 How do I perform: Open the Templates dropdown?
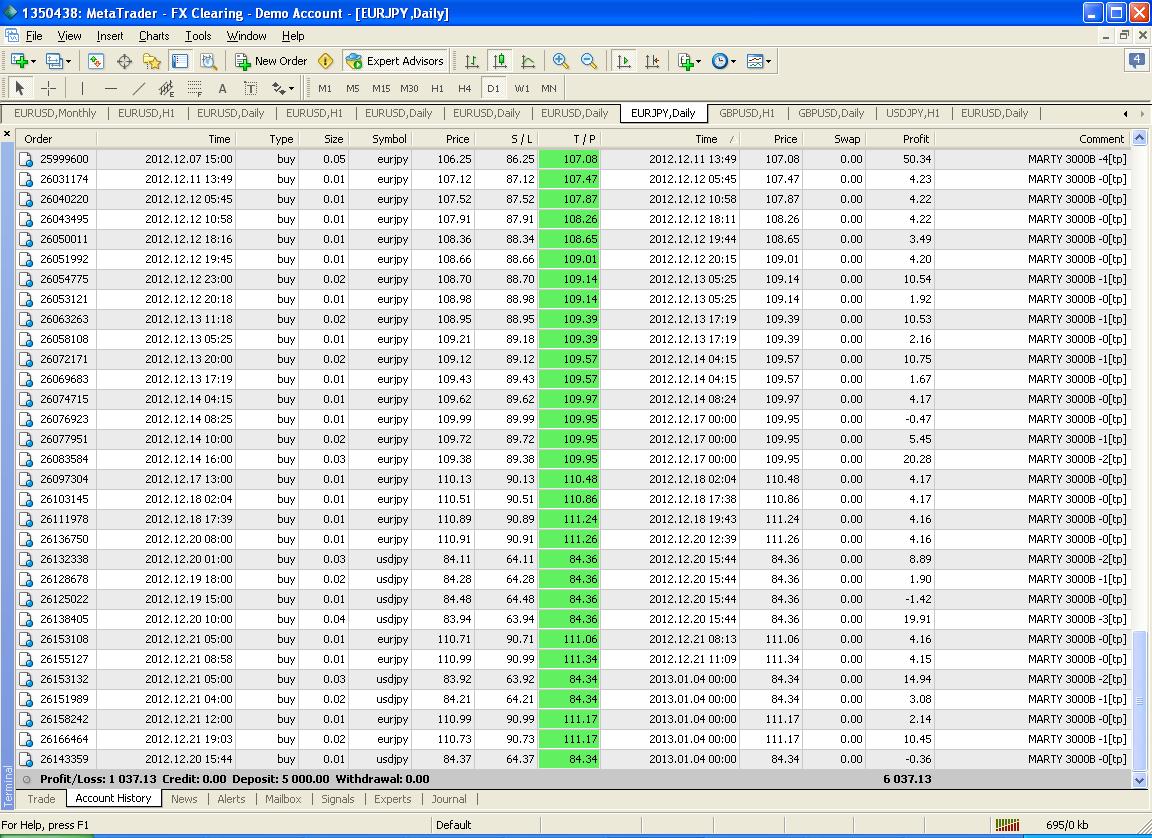[758, 62]
